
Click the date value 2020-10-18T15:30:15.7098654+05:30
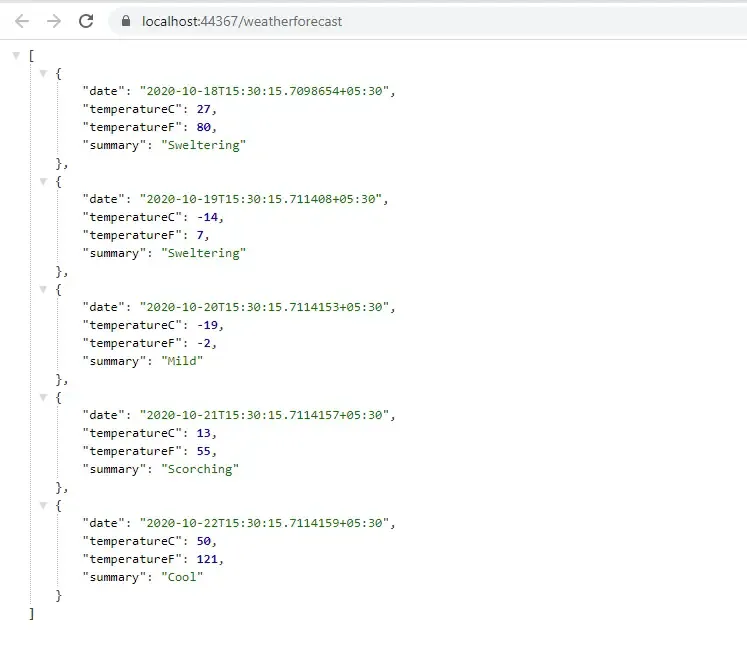pyautogui.click(x=267, y=91)
